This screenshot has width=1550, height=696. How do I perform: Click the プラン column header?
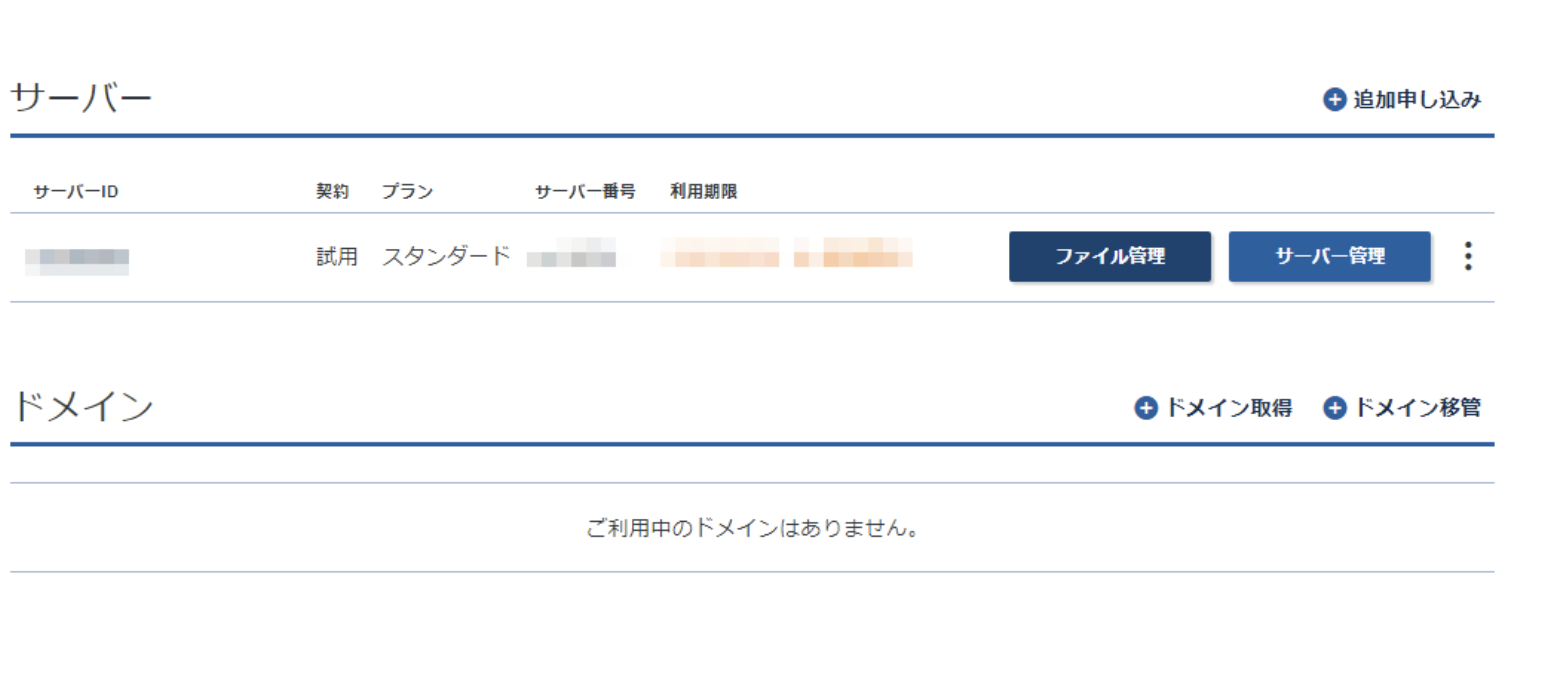[407, 192]
